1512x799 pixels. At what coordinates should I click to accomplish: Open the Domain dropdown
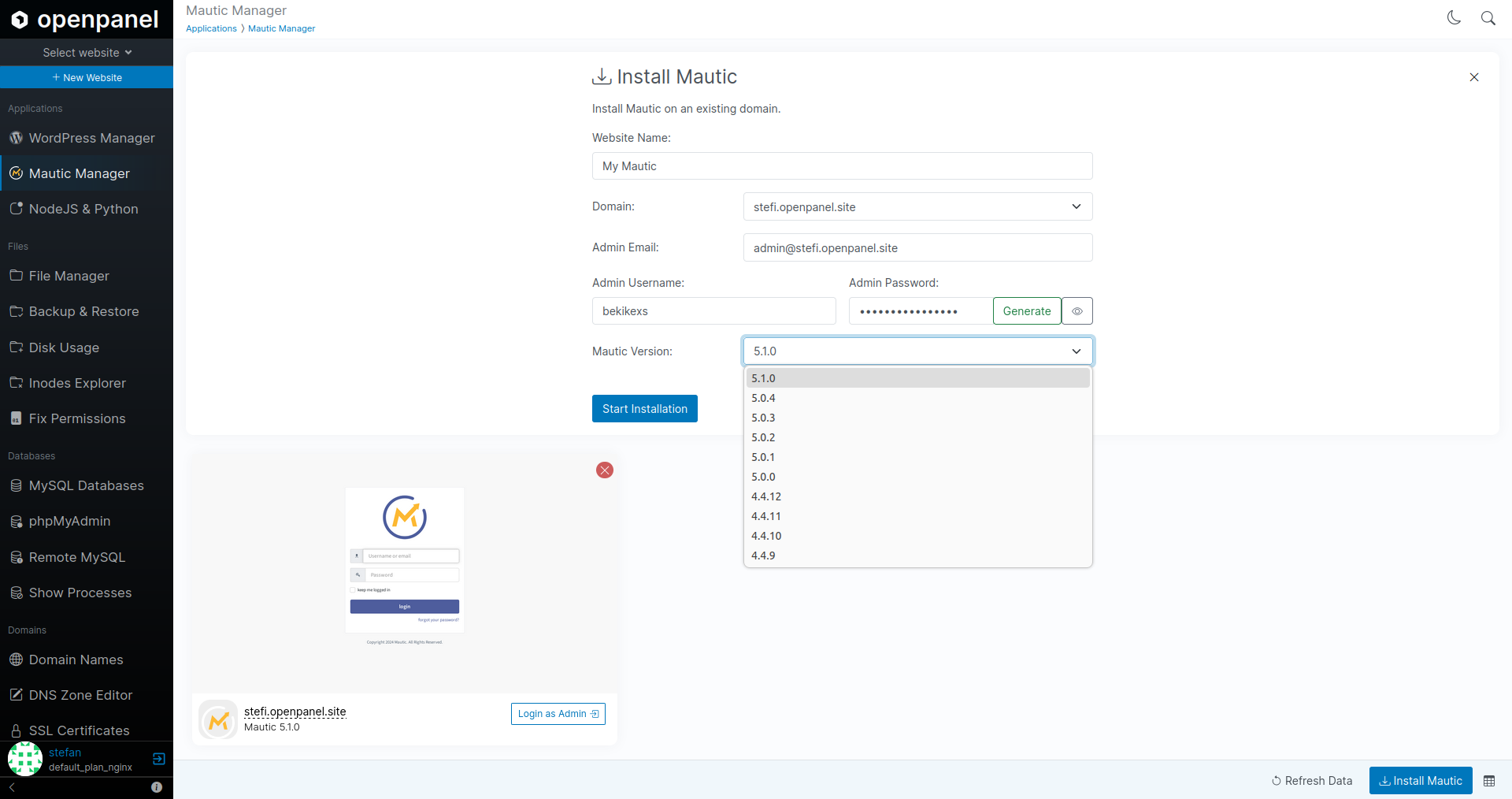click(x=917, y=206)
